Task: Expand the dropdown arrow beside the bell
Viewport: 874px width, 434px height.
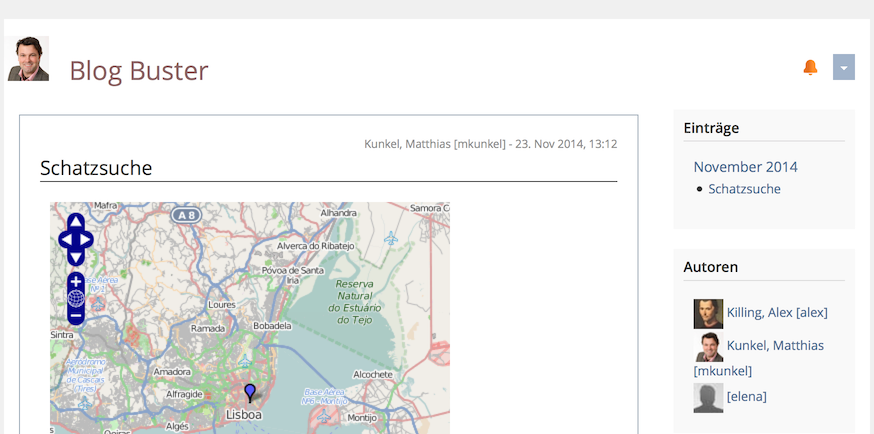Action: 843,68
